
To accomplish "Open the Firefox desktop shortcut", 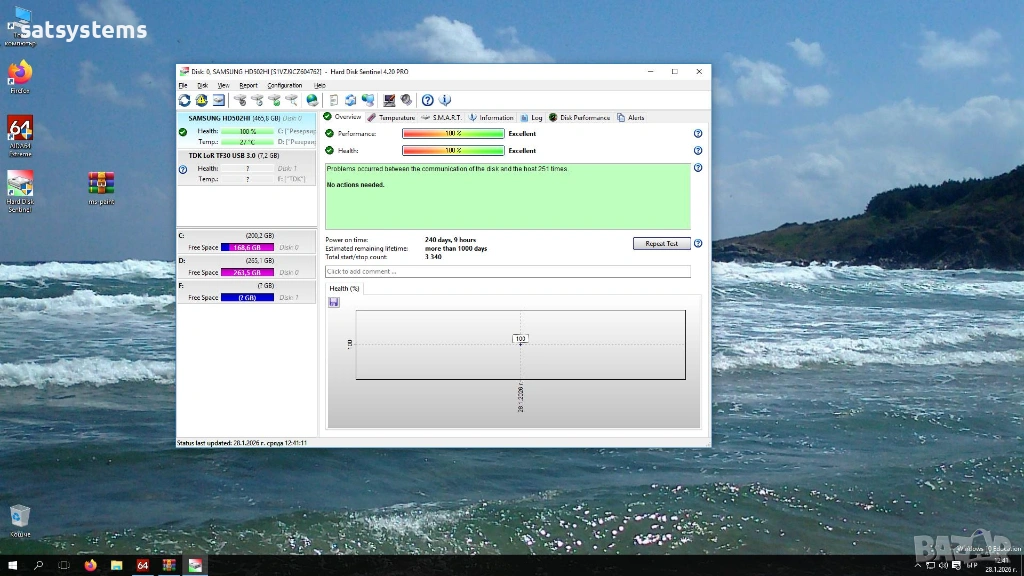I will pyautogui.click(x=19, y=74).
